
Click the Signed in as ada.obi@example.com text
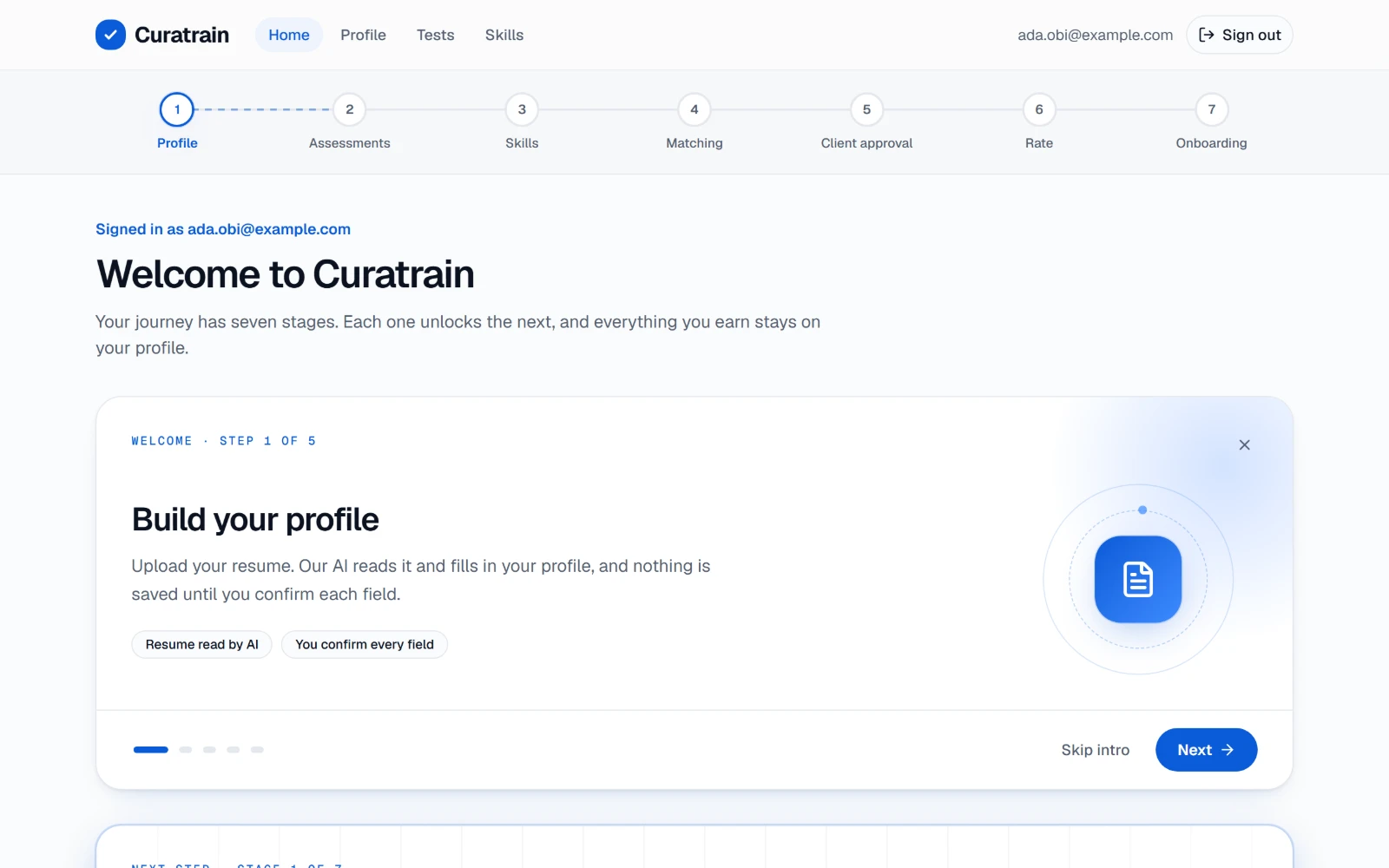pyautogui.click(x=223, y=229)
